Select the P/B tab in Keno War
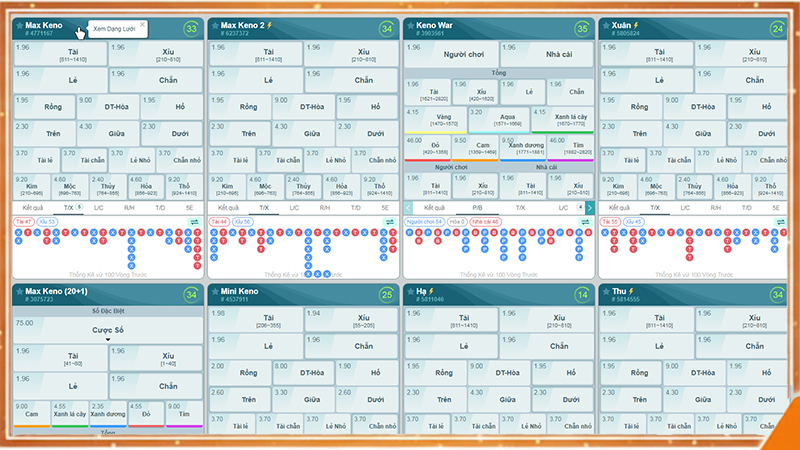 tap(478, 207)
